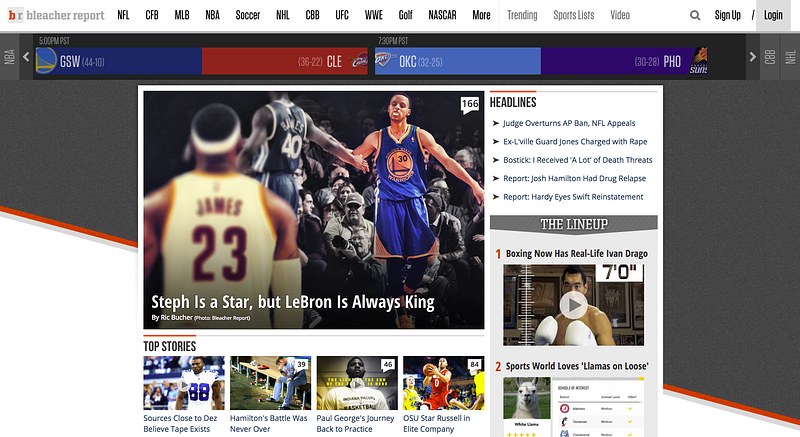Select the NHL scoreboard tab
This screenshot has width=800, height=437.
pyautogui.click(x=790, y=57)
